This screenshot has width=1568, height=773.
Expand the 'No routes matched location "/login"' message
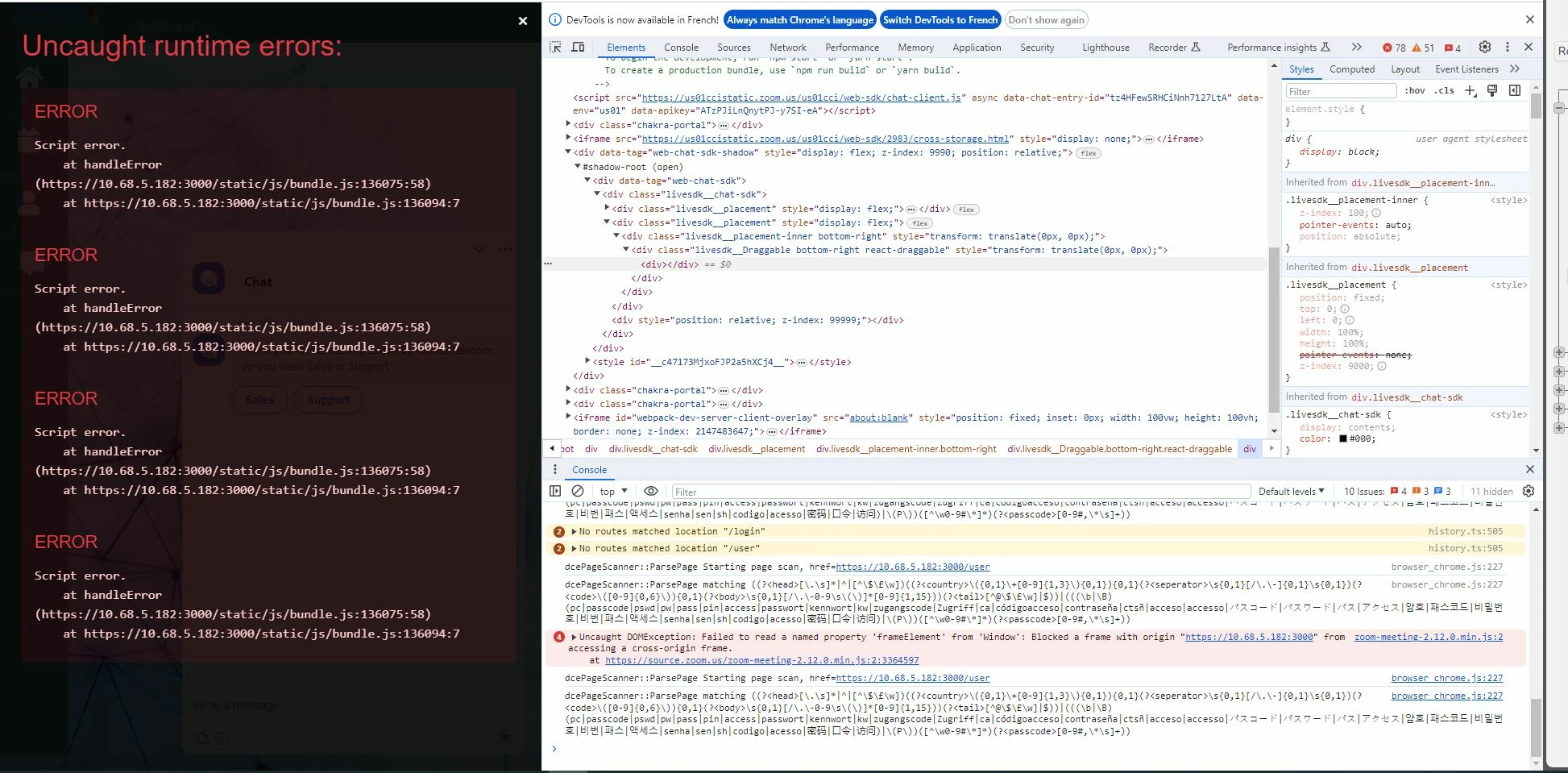(x=574, y=532)
